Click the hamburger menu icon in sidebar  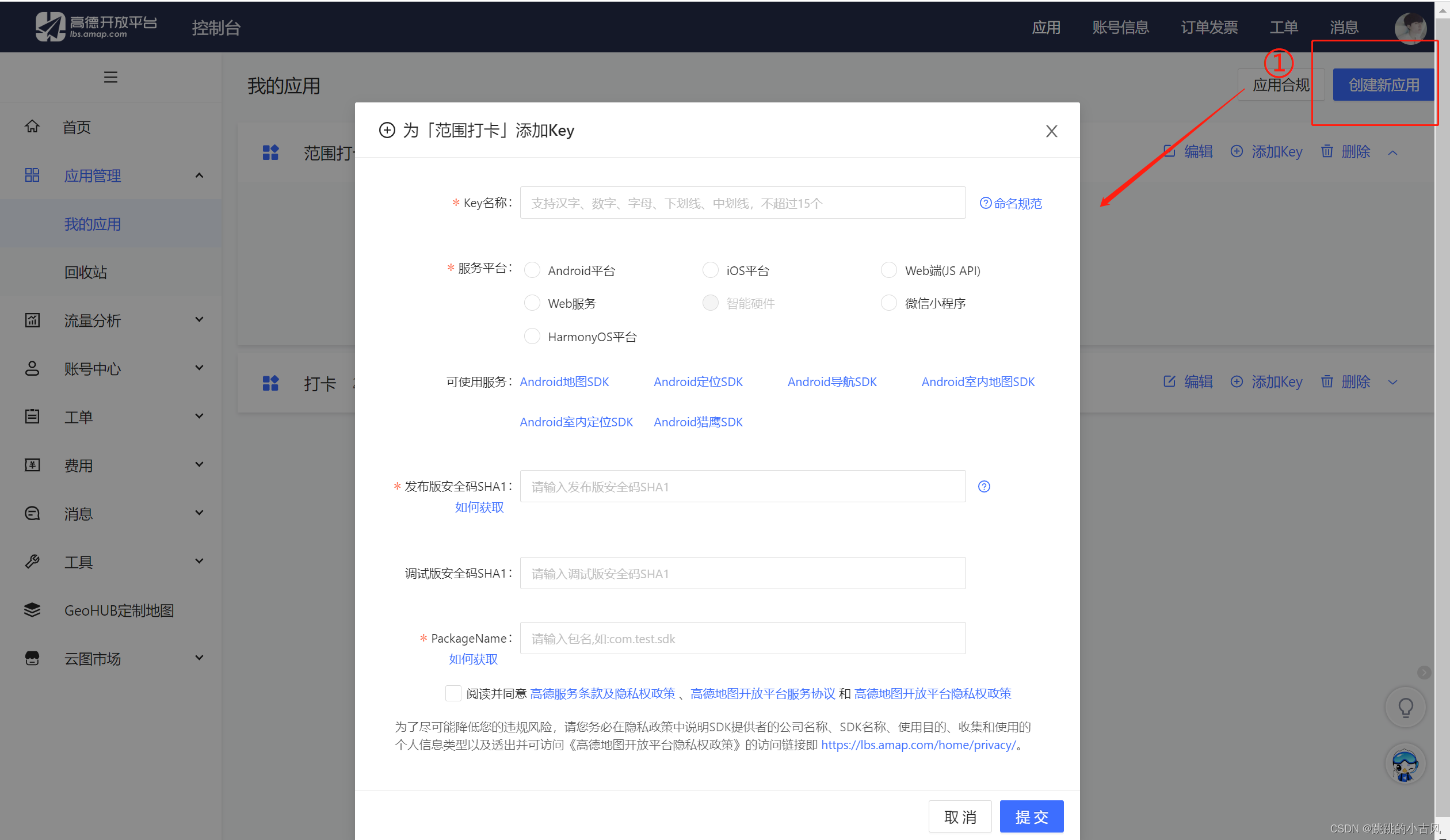110,77
